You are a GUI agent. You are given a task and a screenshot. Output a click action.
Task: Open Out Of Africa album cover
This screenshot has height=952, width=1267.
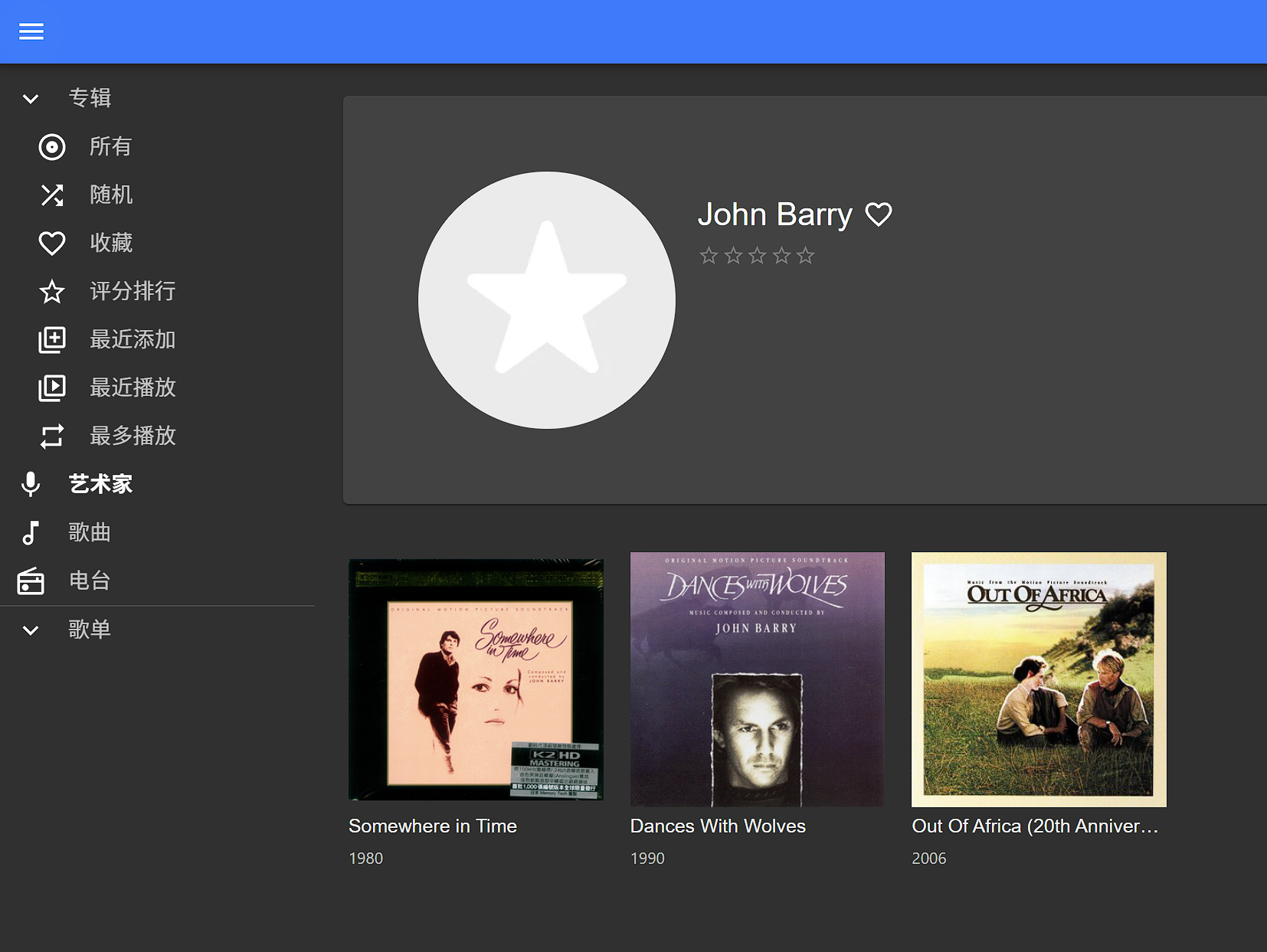pyautogui.click(x=1039, y=679)
